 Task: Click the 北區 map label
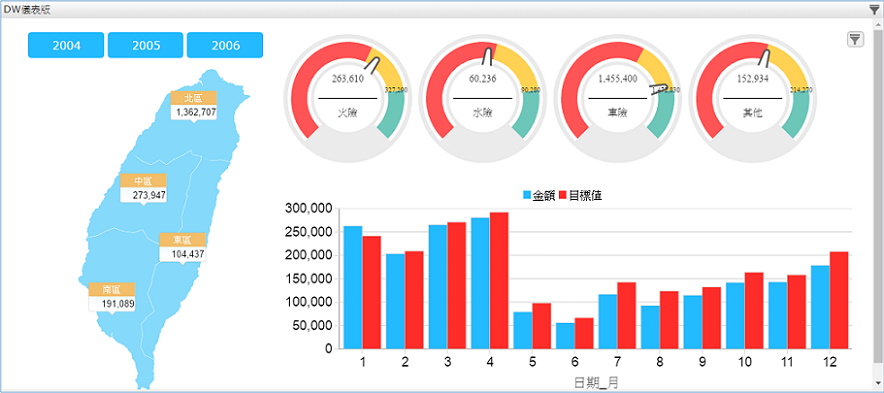[x=193, y=98]
